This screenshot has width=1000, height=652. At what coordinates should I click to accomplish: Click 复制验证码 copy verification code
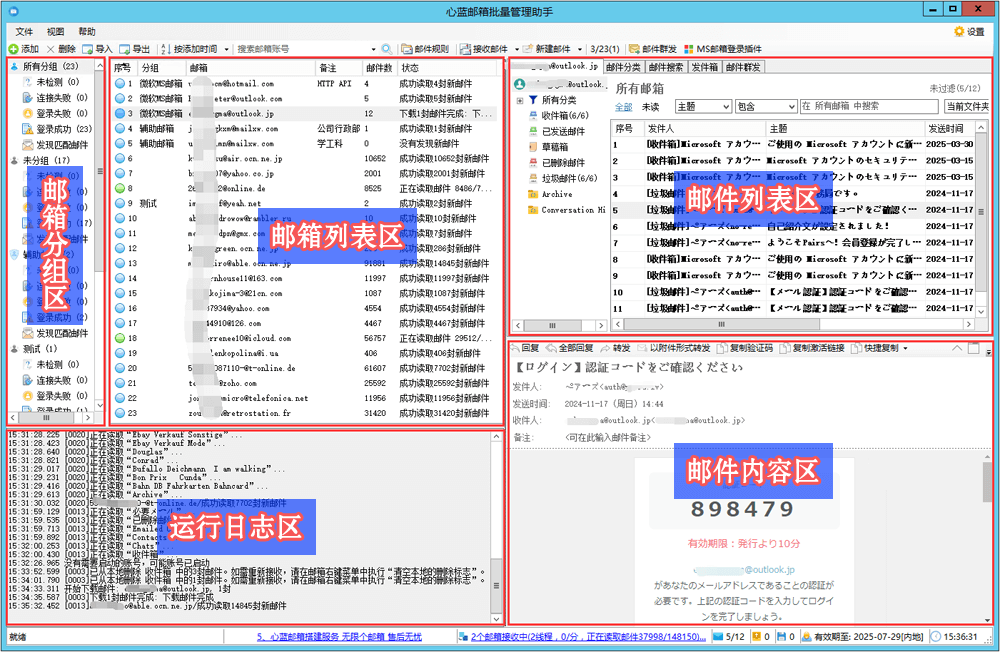[744, 348]
